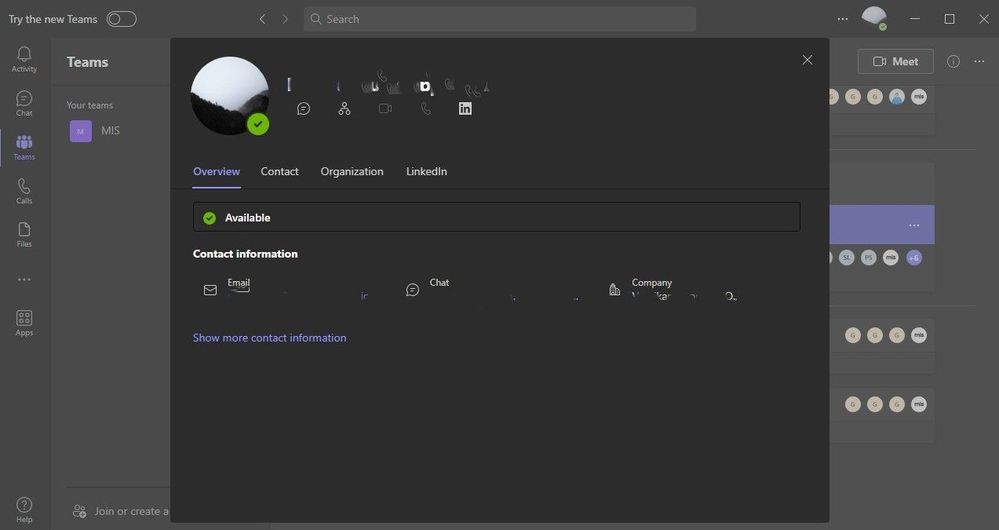Click the profile photo in the card
The width and height of the screenshot is (999, 530).
pos(229,96)
